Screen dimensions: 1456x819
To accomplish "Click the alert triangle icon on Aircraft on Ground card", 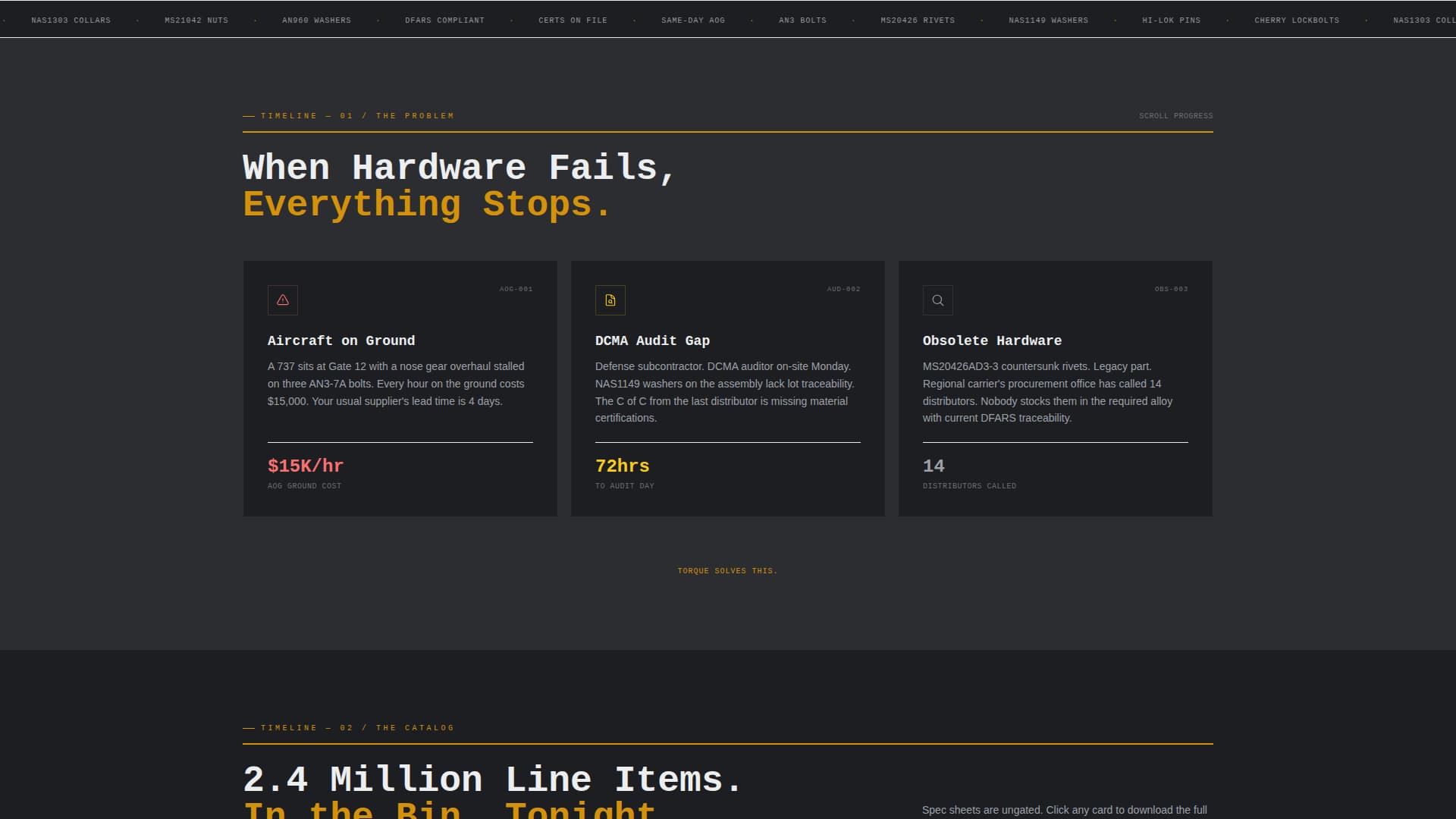I will click(283, 300).
